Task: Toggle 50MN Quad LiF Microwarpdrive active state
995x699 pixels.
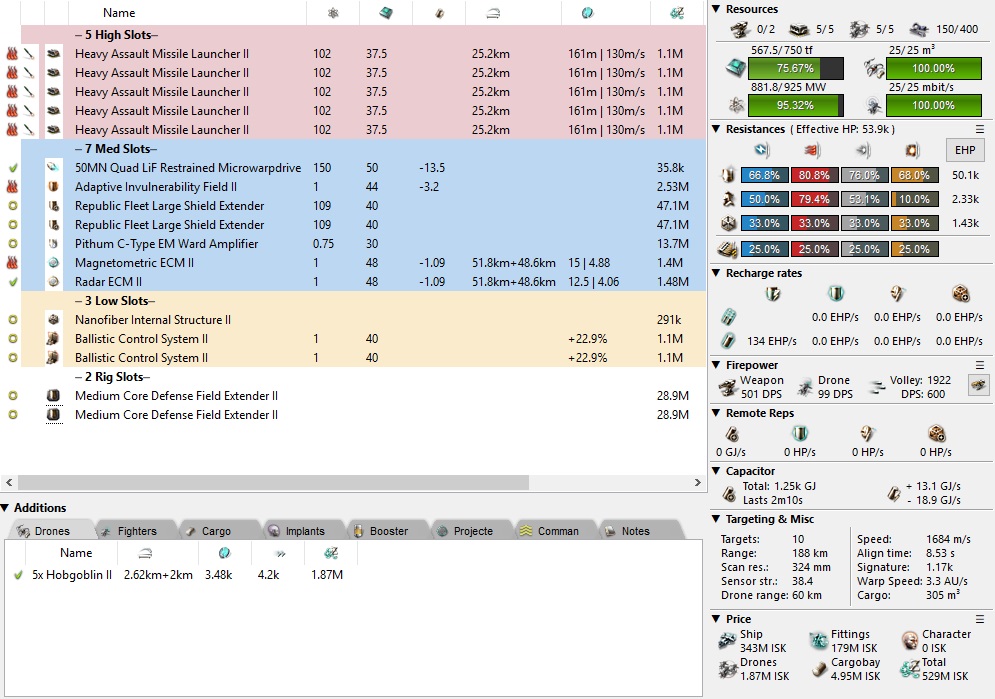Action: tap(12, 168)
